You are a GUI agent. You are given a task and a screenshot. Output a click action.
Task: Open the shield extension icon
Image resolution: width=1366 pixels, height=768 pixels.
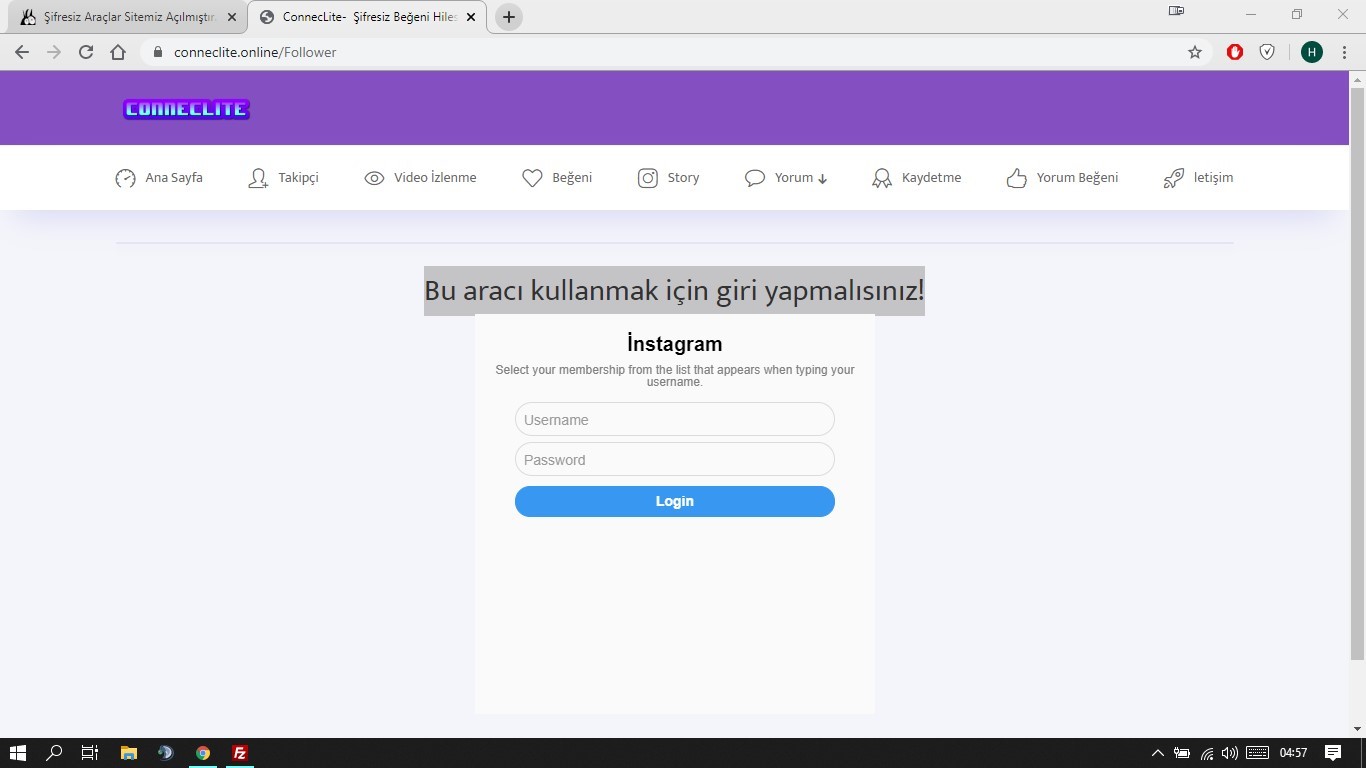click(1267, 52)
